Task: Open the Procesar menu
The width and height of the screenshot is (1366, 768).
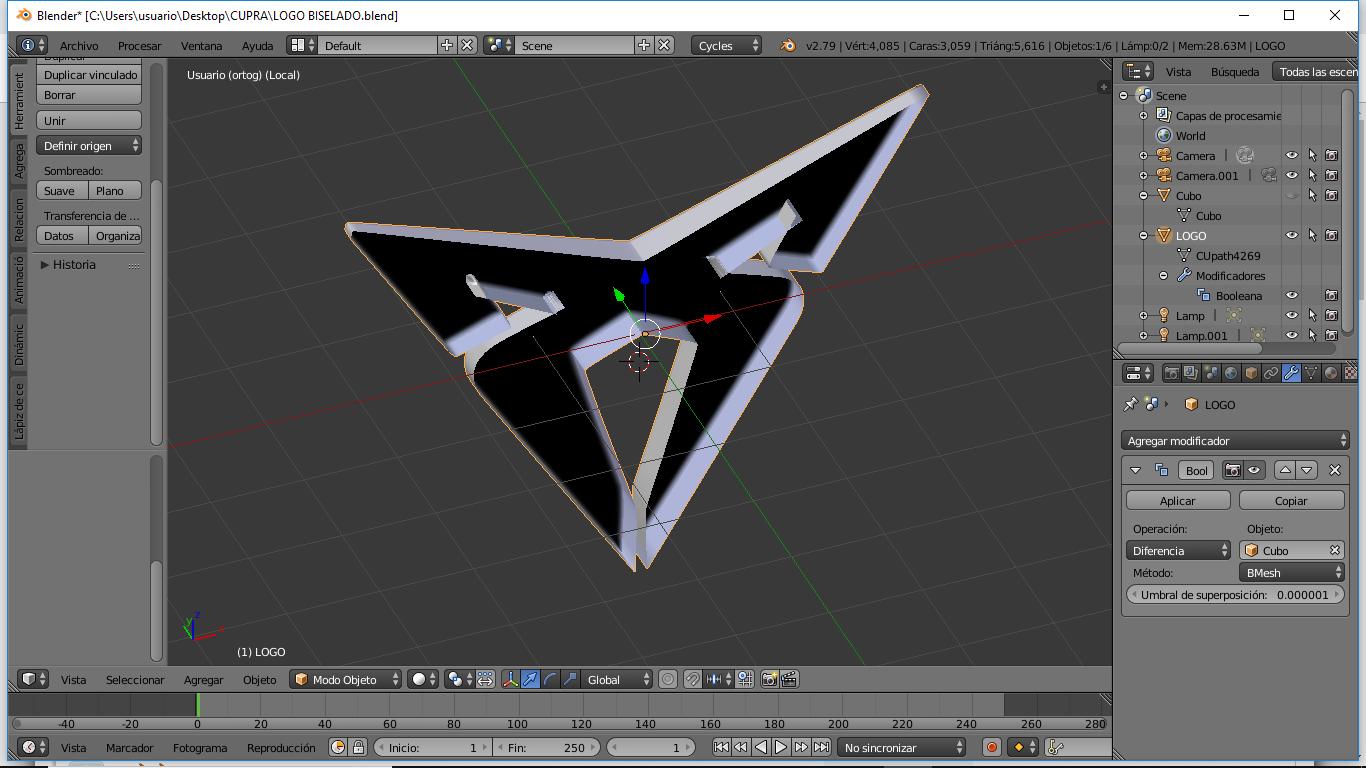Action: tap(139, 45)
